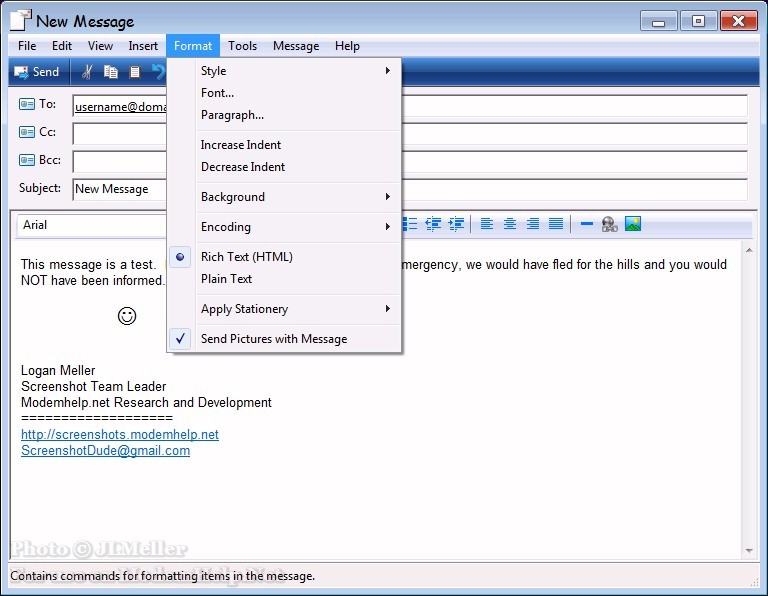The image size is (768, 596).
Task: Open the Font... dialog from menu
Action: [217, 93]
